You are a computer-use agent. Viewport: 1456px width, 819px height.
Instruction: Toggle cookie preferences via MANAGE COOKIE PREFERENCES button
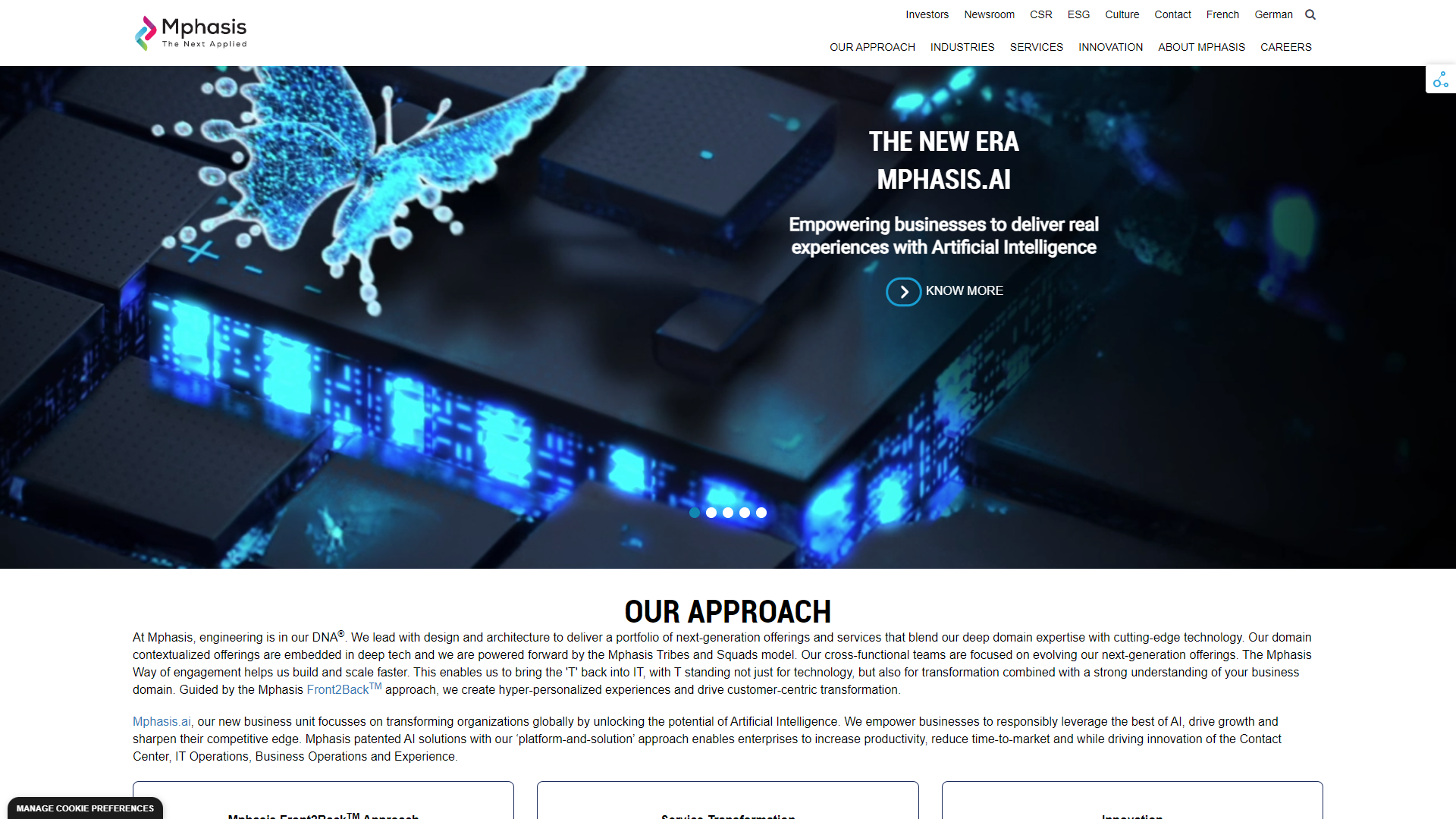pyautogui.click(x=85, y=808)
